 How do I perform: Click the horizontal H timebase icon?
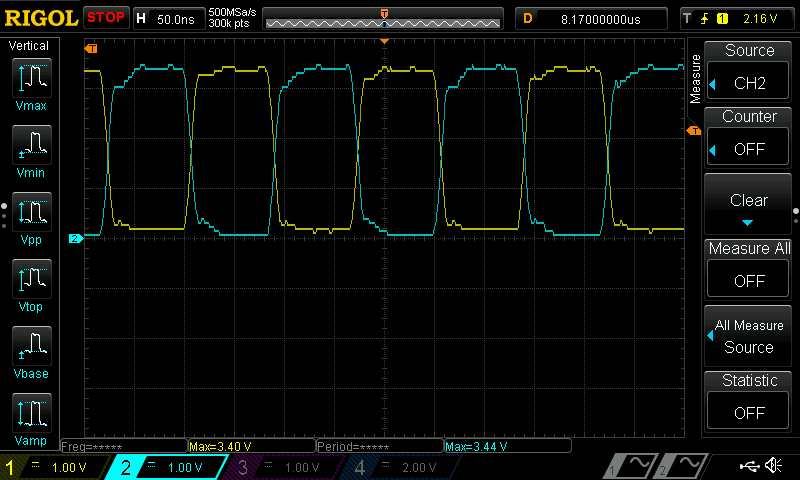(x=141, y=19)
